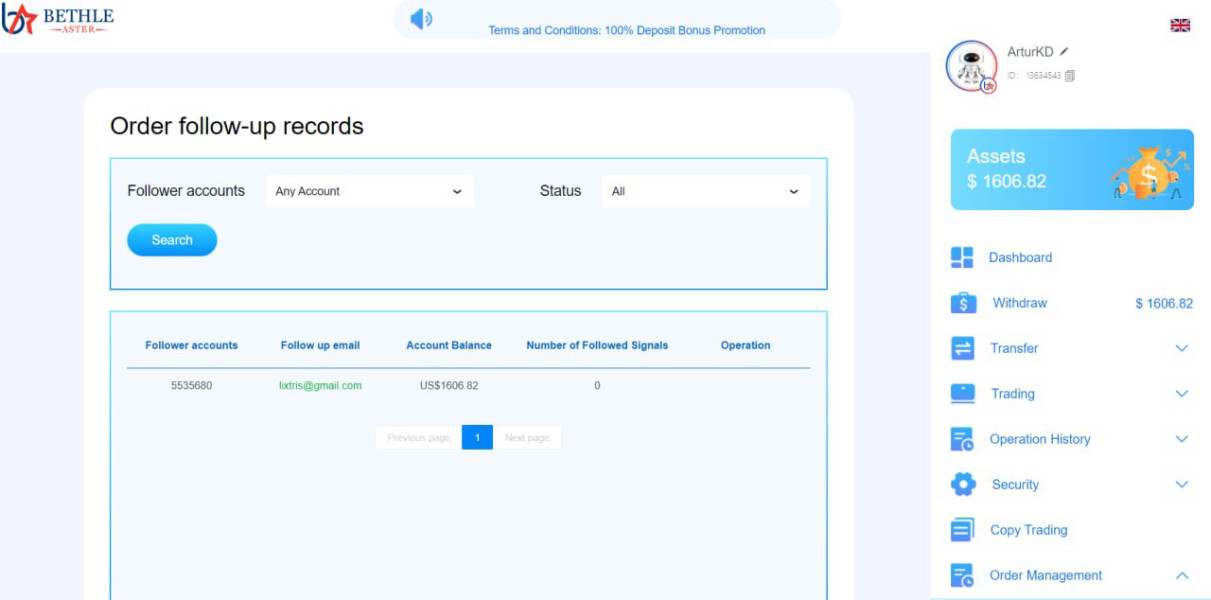The width and height of the screenshot is (1211, 600).
Task: Collapse the Order Management chevron
Action: pos(1181,575)
